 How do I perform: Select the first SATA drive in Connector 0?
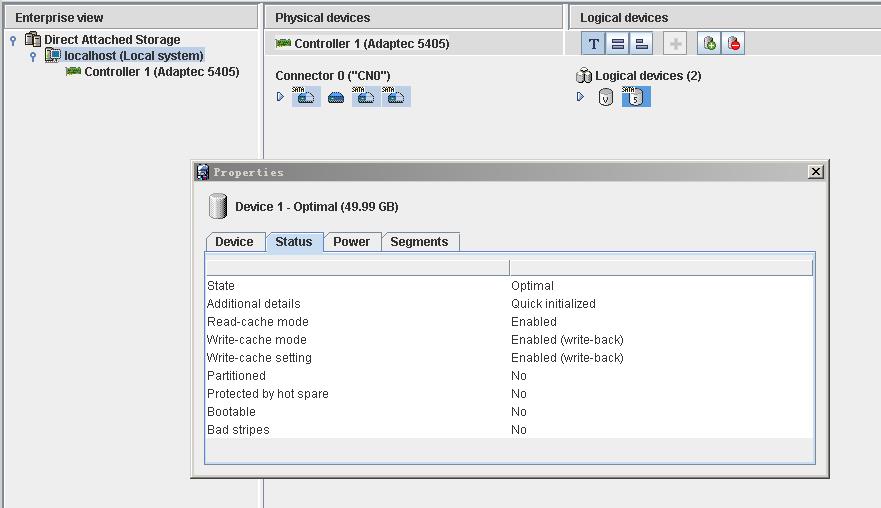(306, 97)
